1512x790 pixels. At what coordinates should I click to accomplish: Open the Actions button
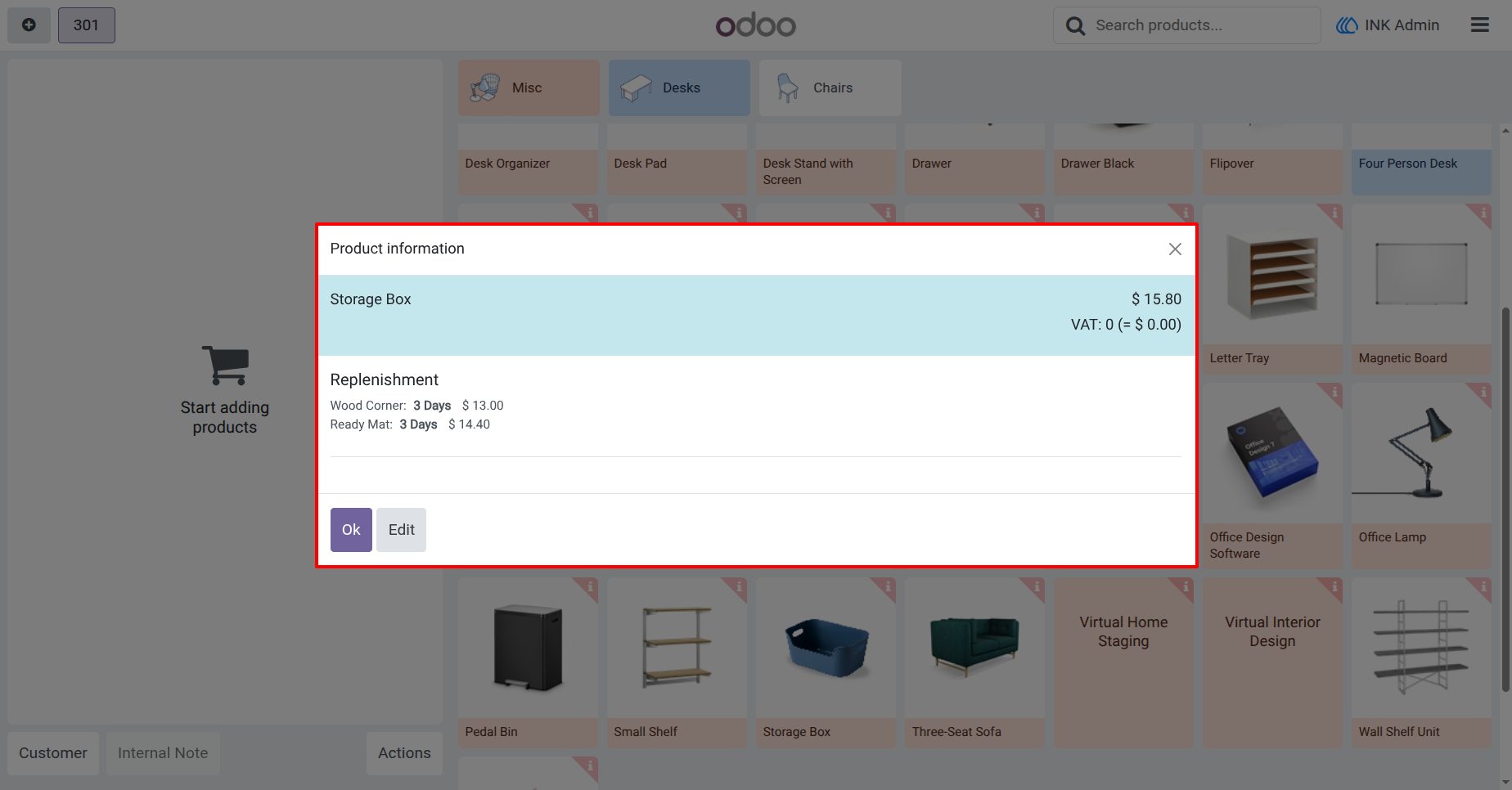tap(404, 753)
